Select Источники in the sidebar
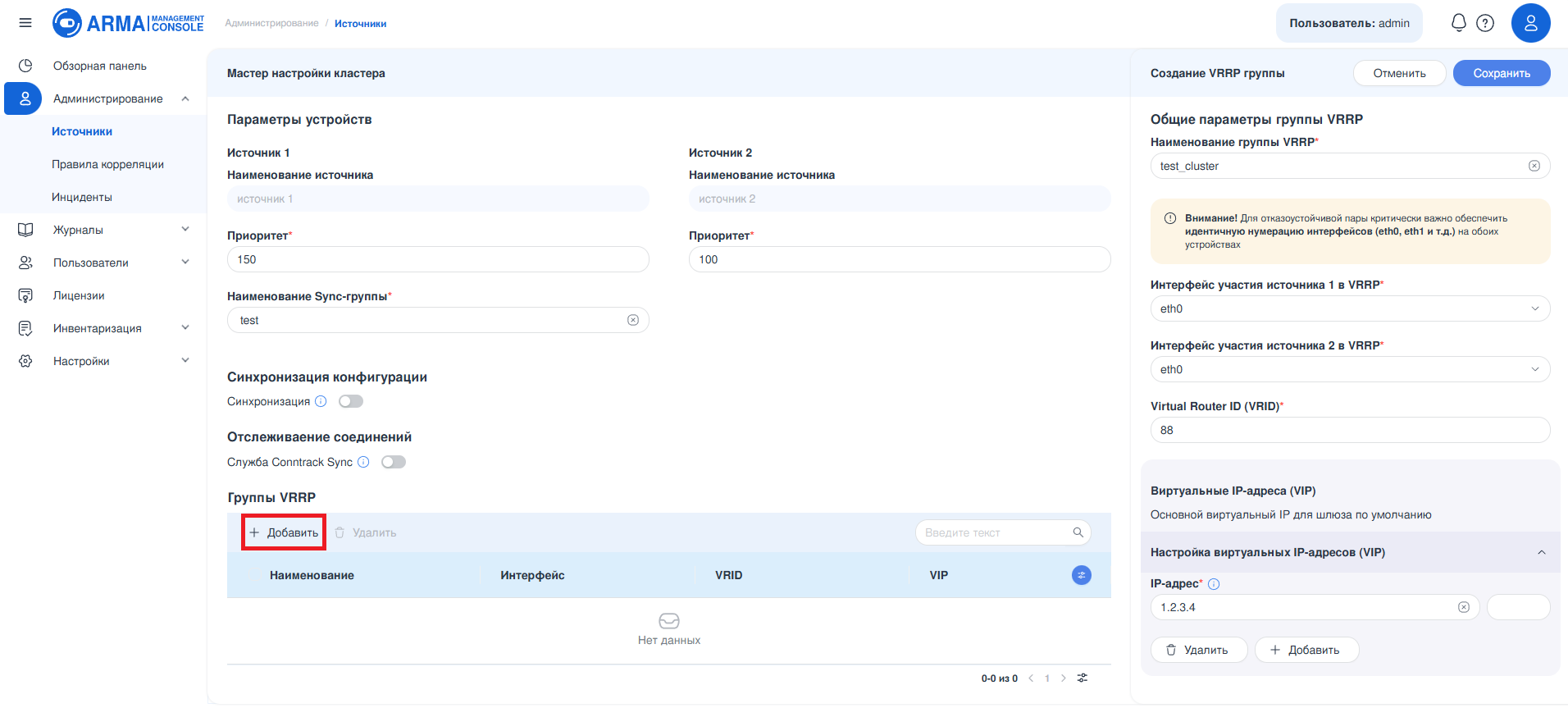The width and height of the screenshot is (1568, 708). pos(82,131)
